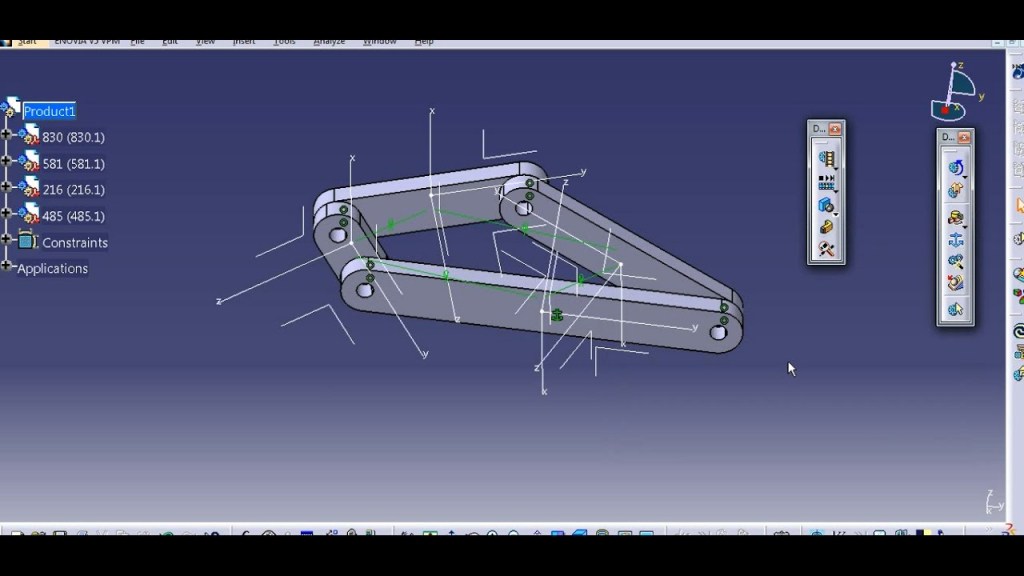Click the Fixed Part anchor icon
Screen dimensions: 1024x576
pyautogui.click(x=955, y=240)
